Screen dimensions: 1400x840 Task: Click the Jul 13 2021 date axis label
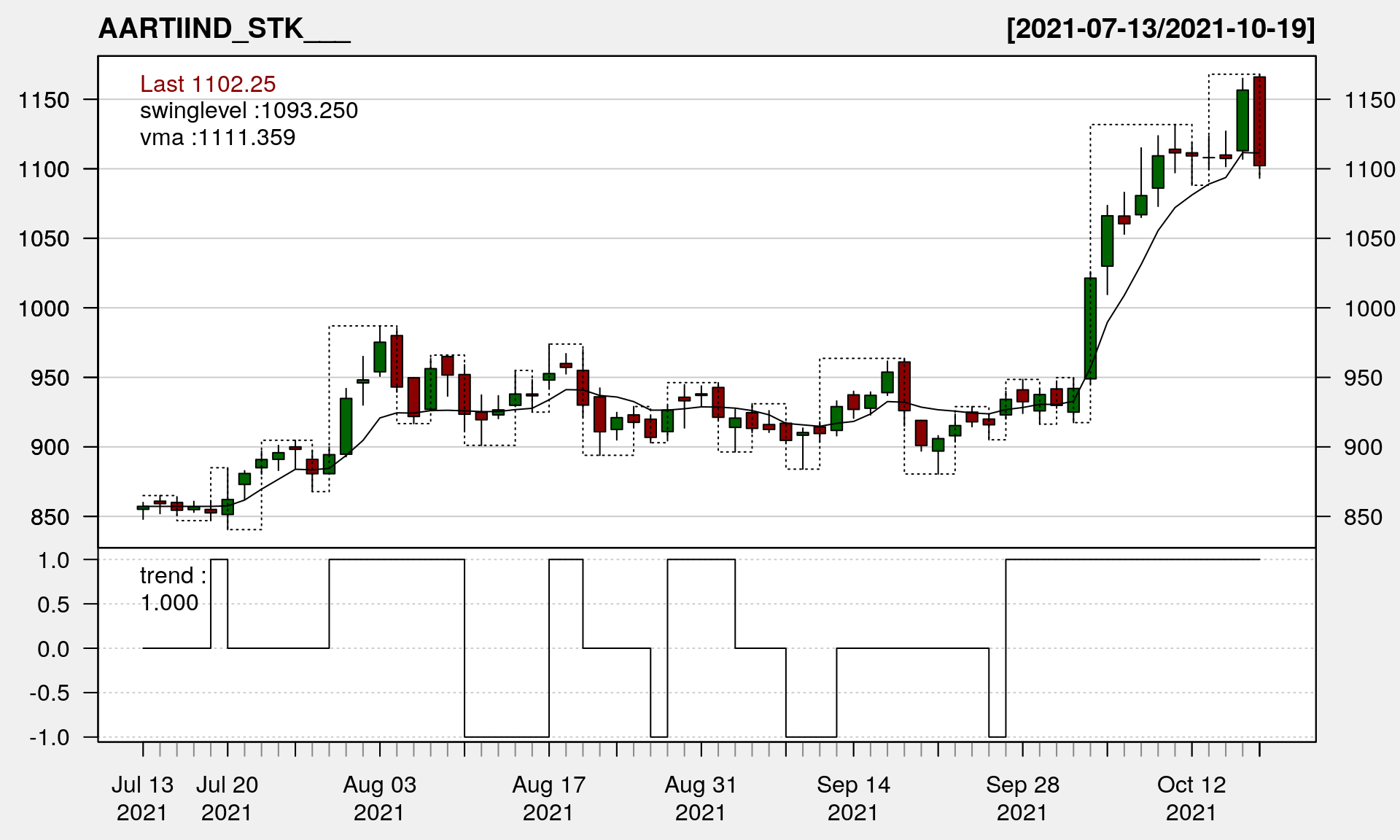tap(142, 798)
